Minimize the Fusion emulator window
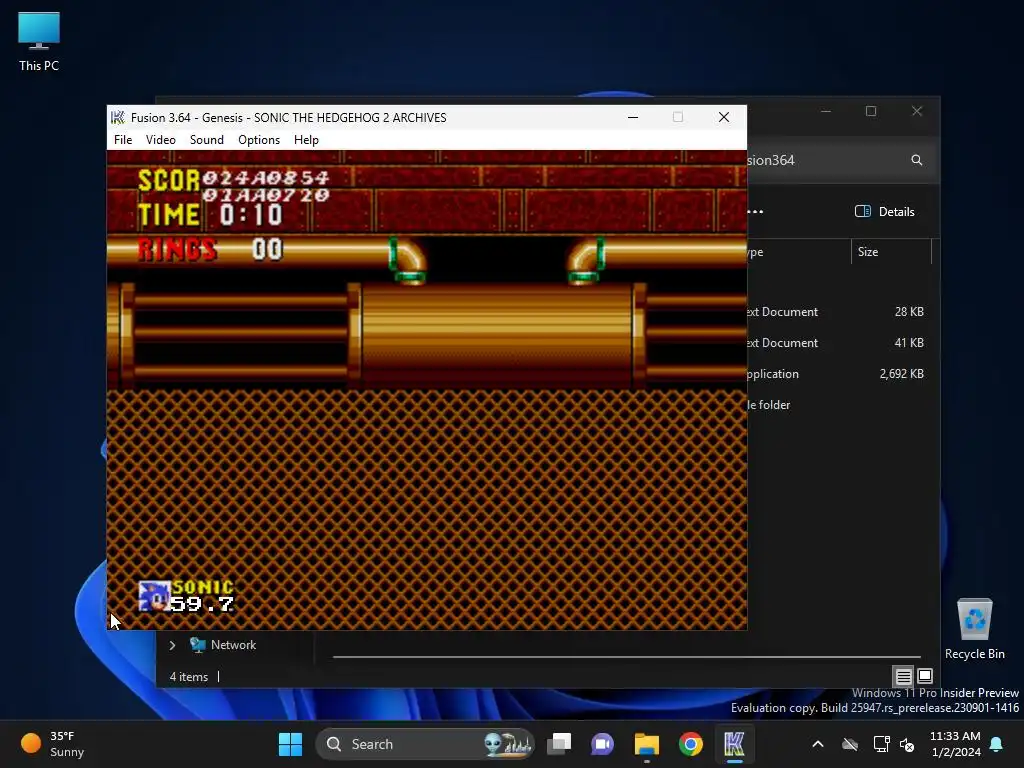 coord(633,118)
